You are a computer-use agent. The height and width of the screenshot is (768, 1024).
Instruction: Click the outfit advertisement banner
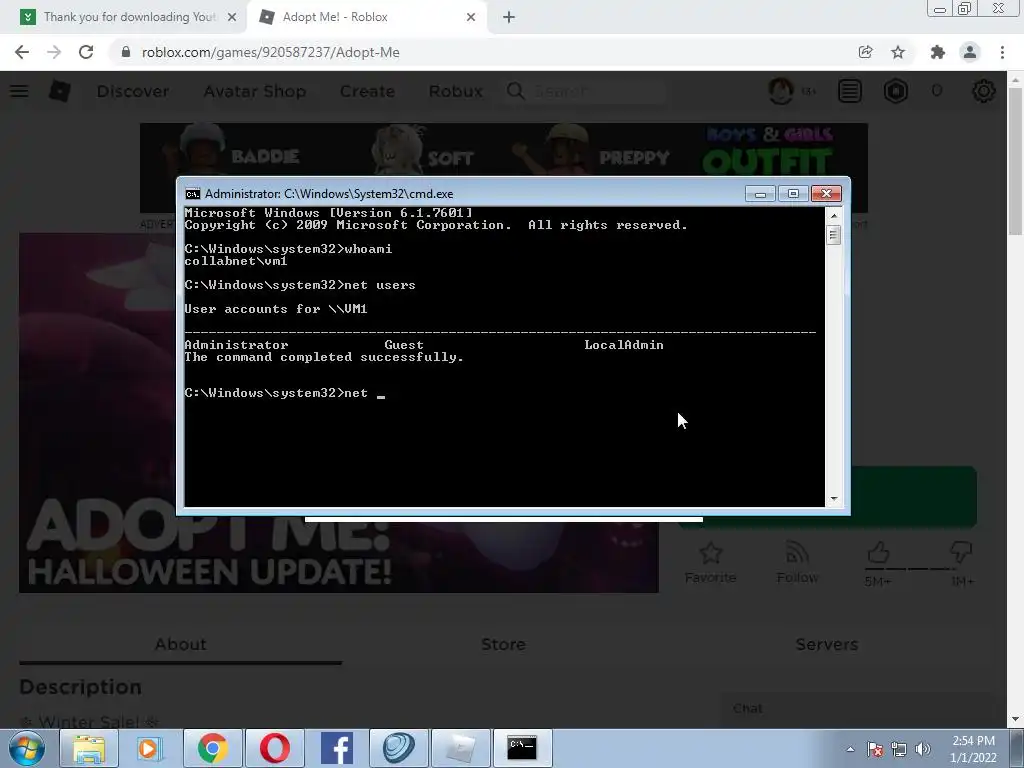(504, 167)
